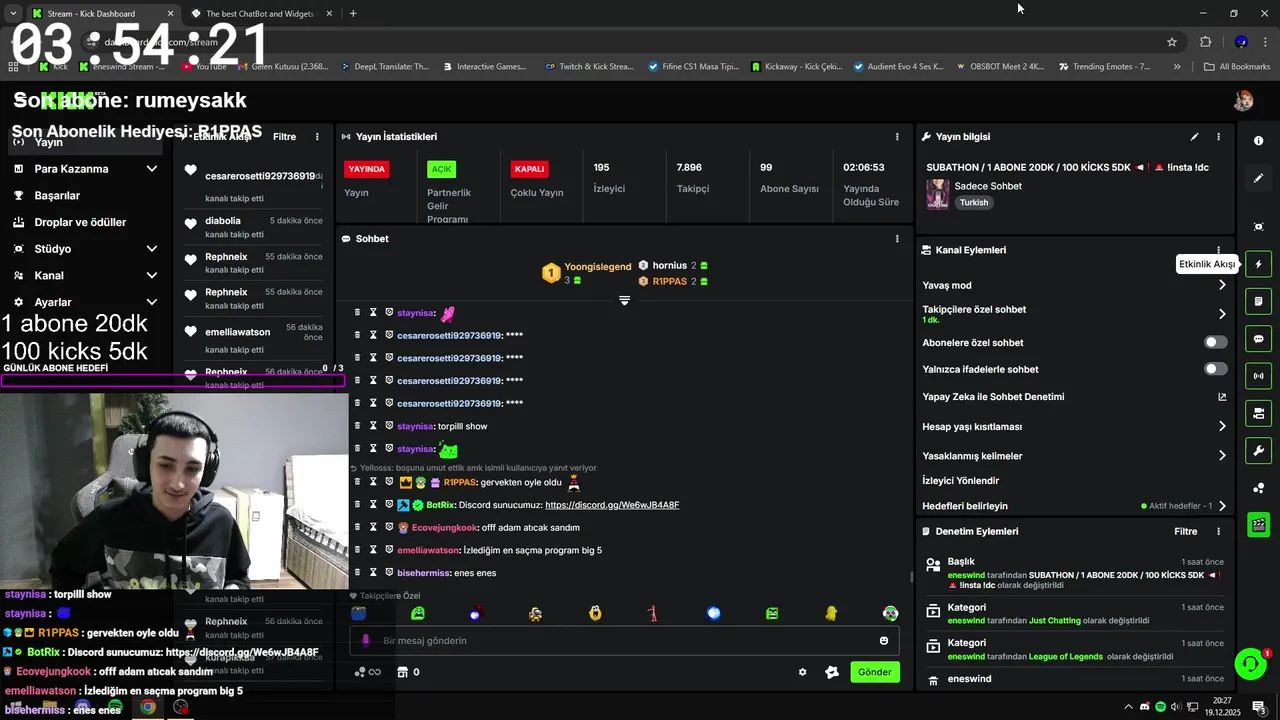Click the info icon in right sidebar
The height and width of the screenshot is (720, 1280).
click(1258, 141)
